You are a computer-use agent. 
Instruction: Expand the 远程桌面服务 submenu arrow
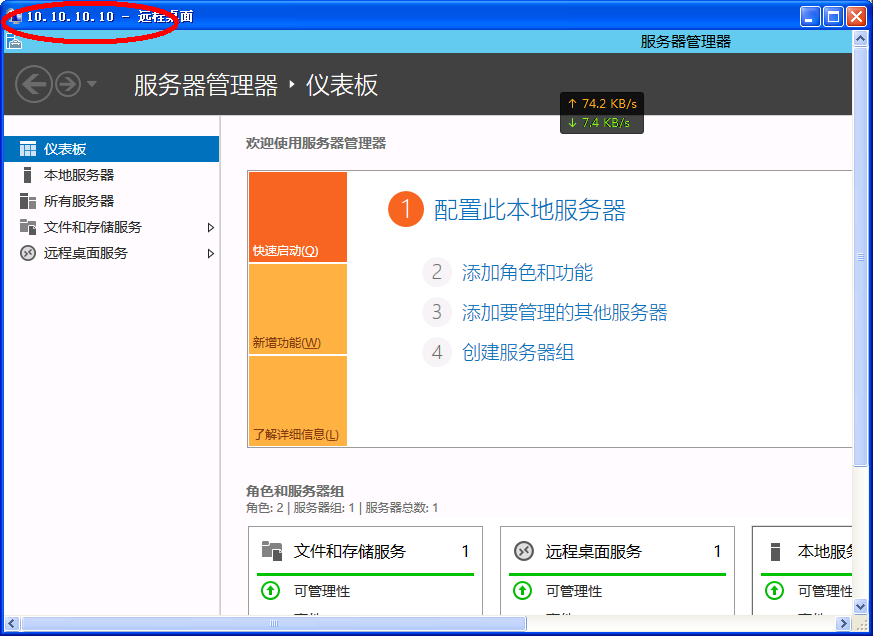pos(211,253)
